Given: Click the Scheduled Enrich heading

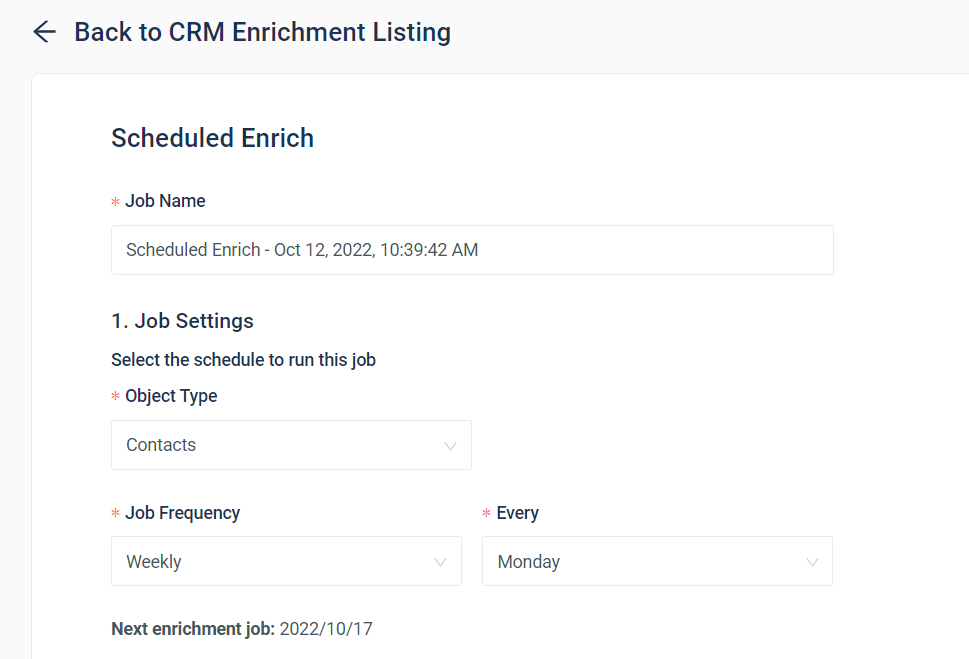Looking at the screenshot, I should click(x=212, y=138).
